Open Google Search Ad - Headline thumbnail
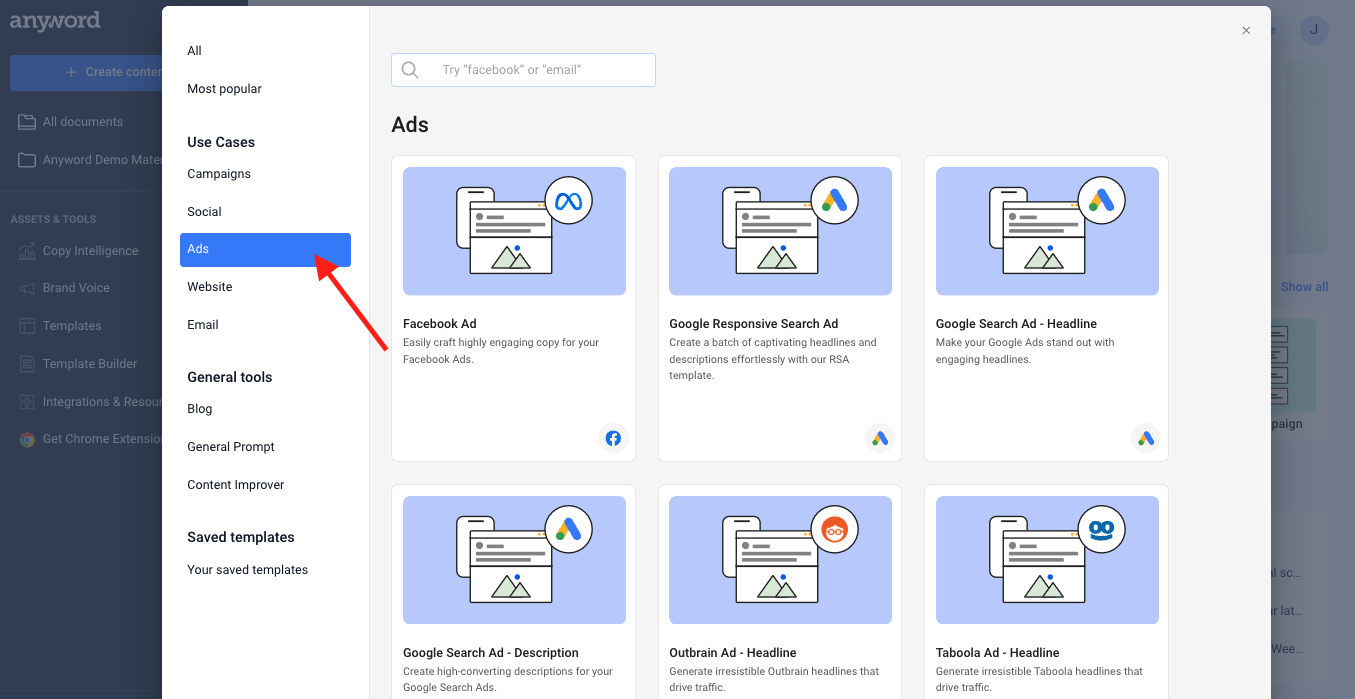The width and height of the screenshot is (1355, 699). tap(1047, 231)
